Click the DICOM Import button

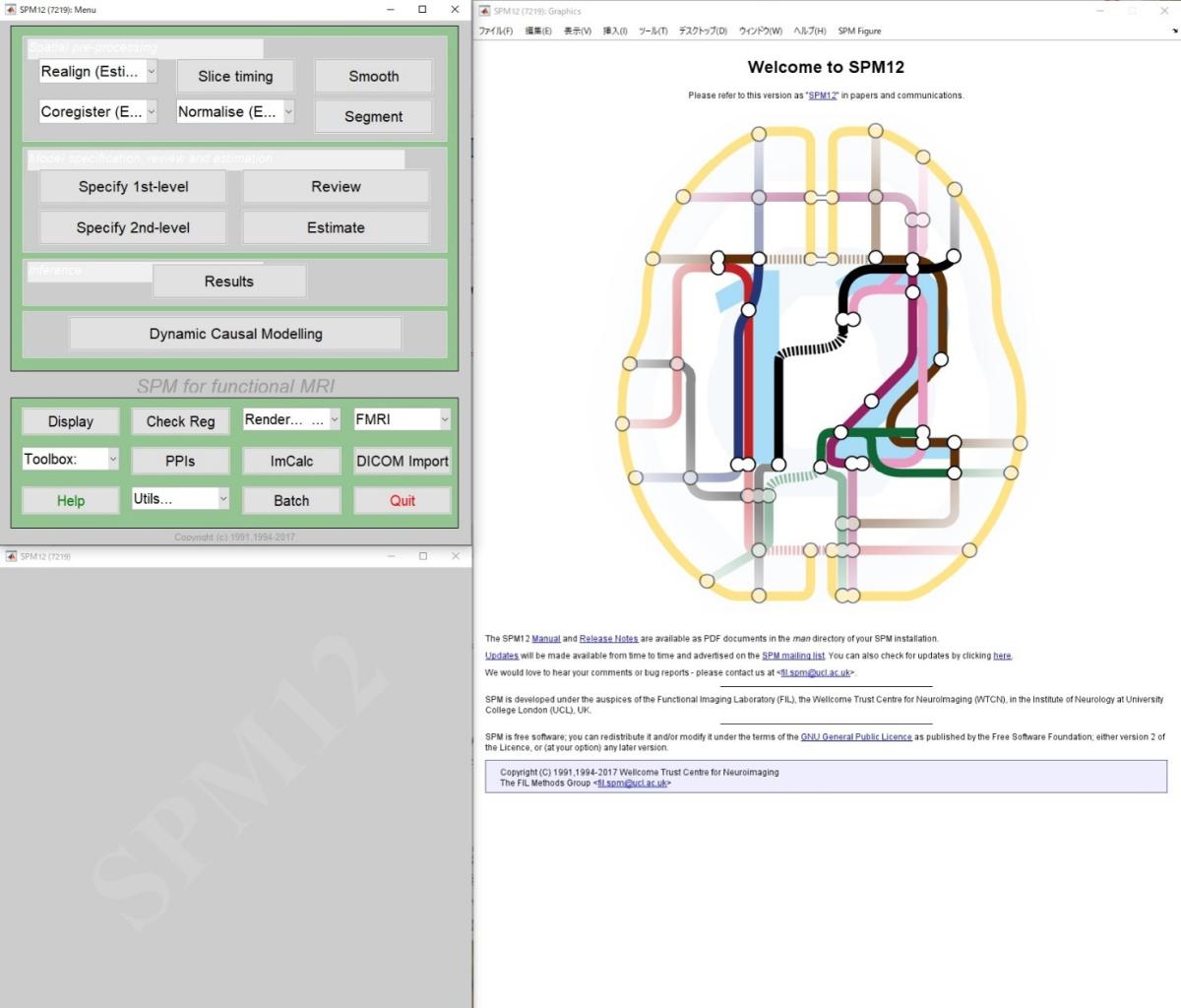click(402, 461)
